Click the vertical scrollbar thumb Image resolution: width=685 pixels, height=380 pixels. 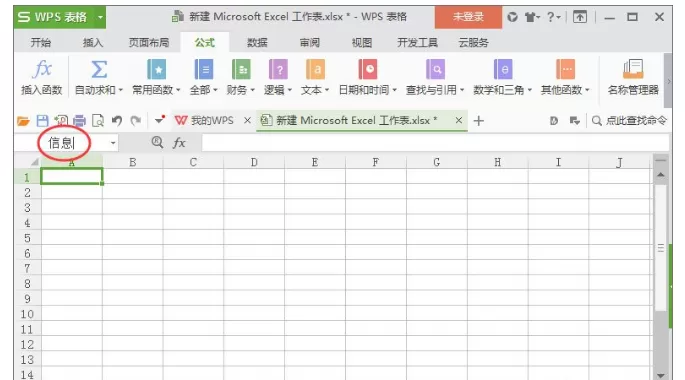[661, 248]
